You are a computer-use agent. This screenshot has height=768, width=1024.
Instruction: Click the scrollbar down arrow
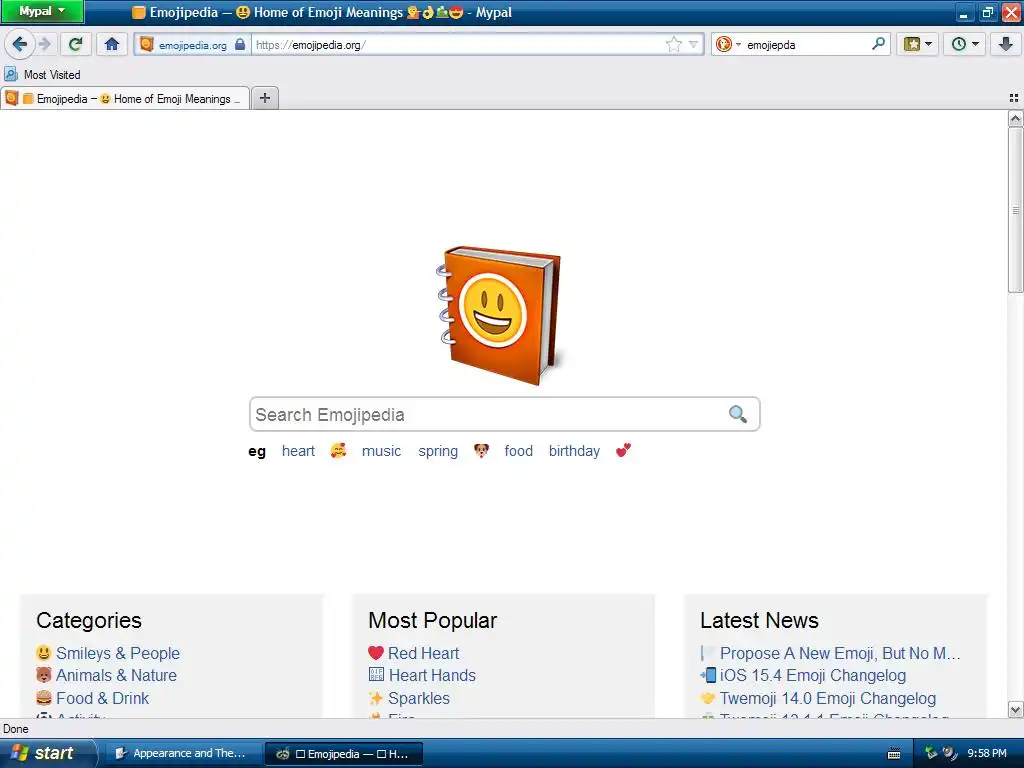coord(1015,709)
